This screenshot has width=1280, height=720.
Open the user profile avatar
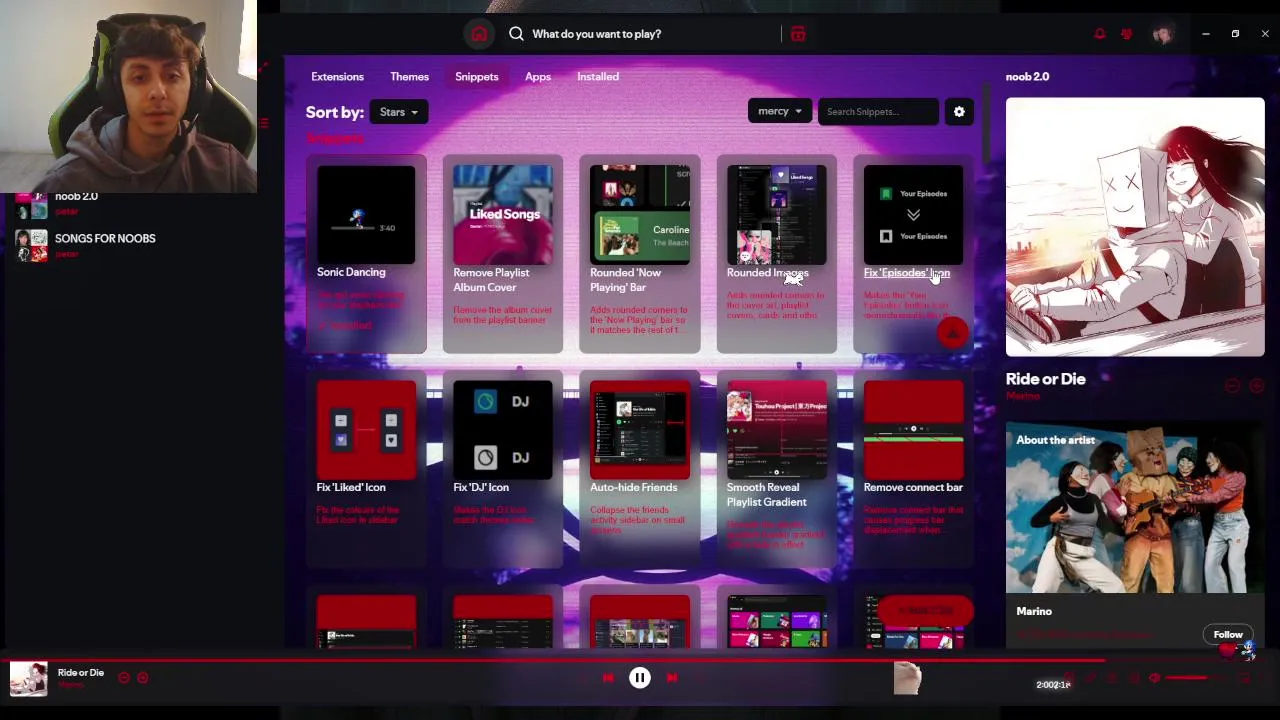tap(1162, 34)
